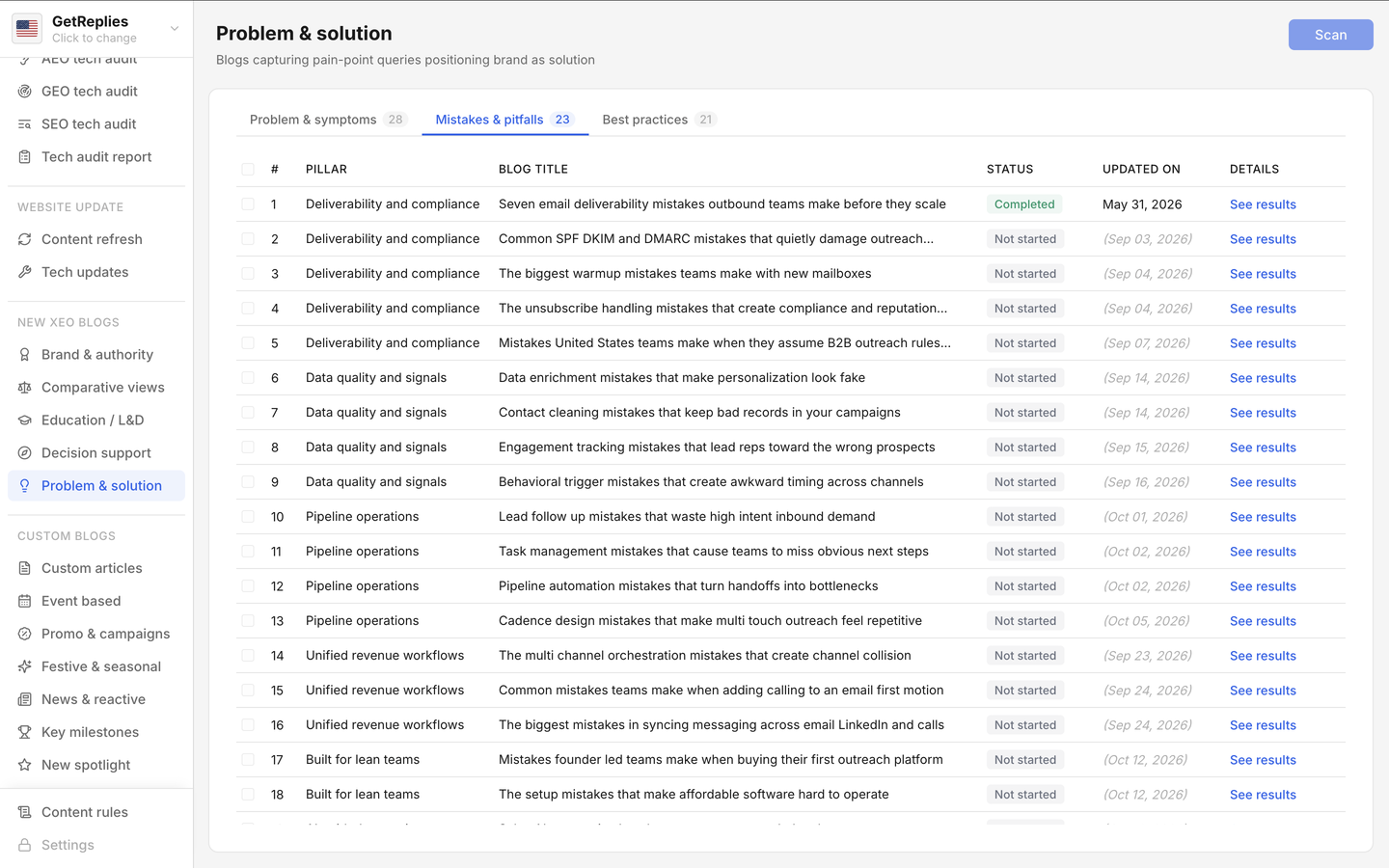Click the Content rules icon
This screenshot has height=868, width=1389.
tap(25, 812)
